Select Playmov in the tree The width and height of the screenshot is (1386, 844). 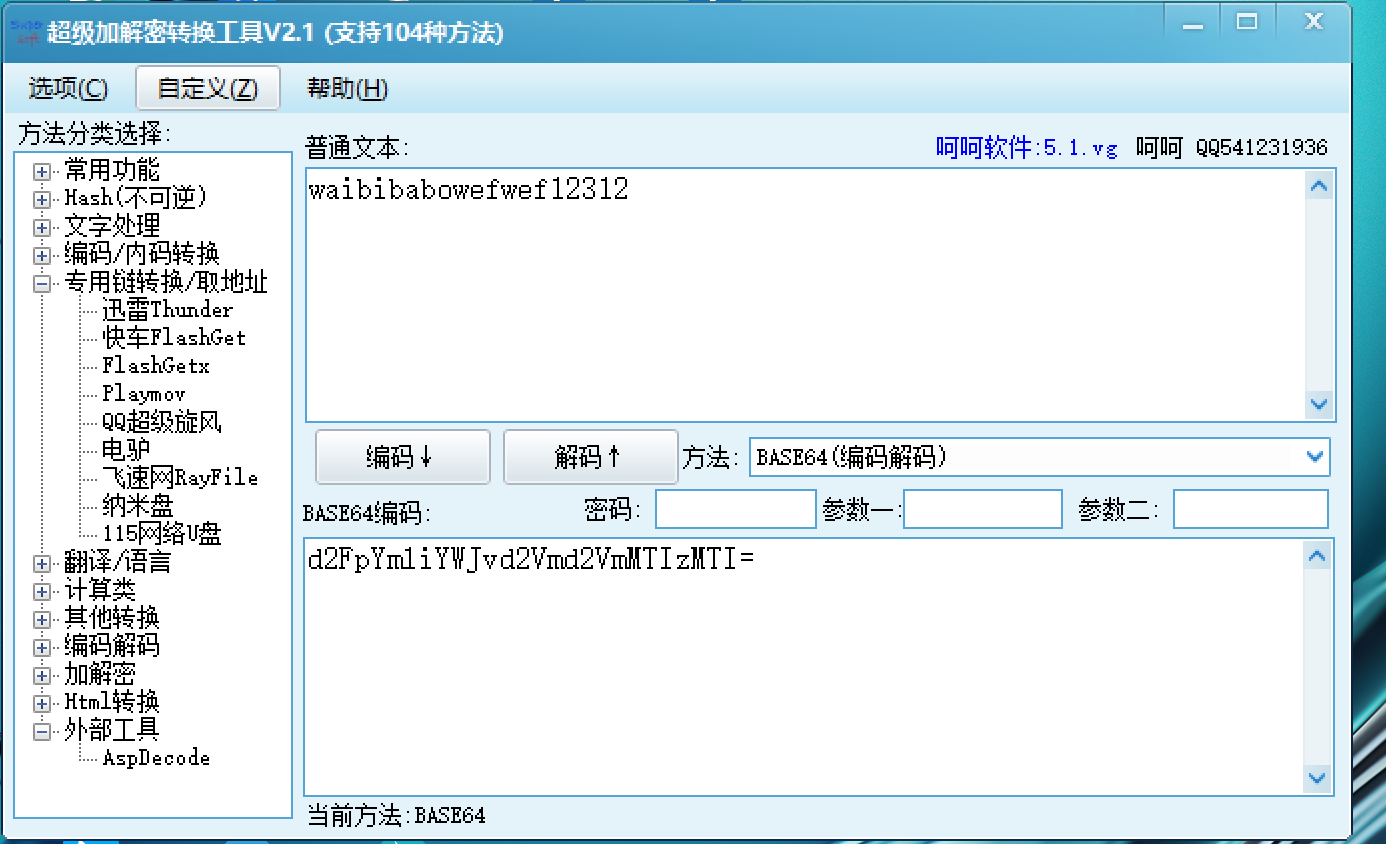point(144,394)
